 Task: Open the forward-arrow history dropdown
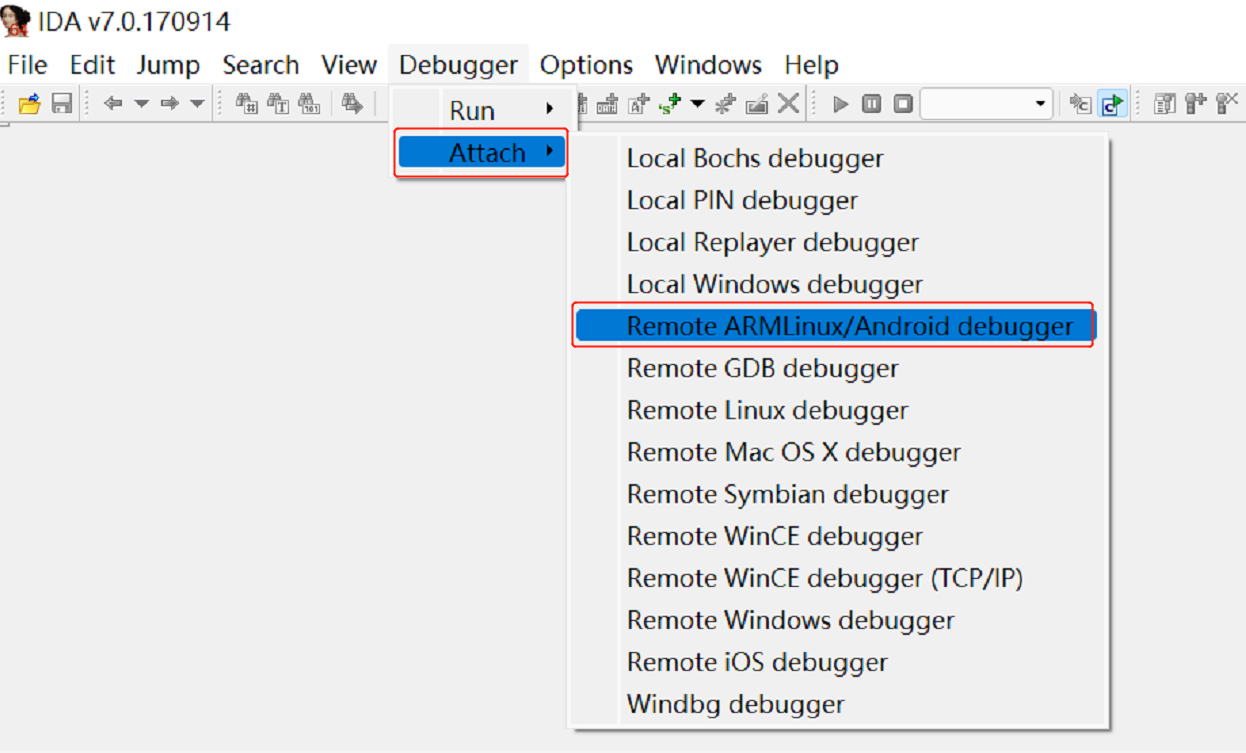click(x=197, y=104)
